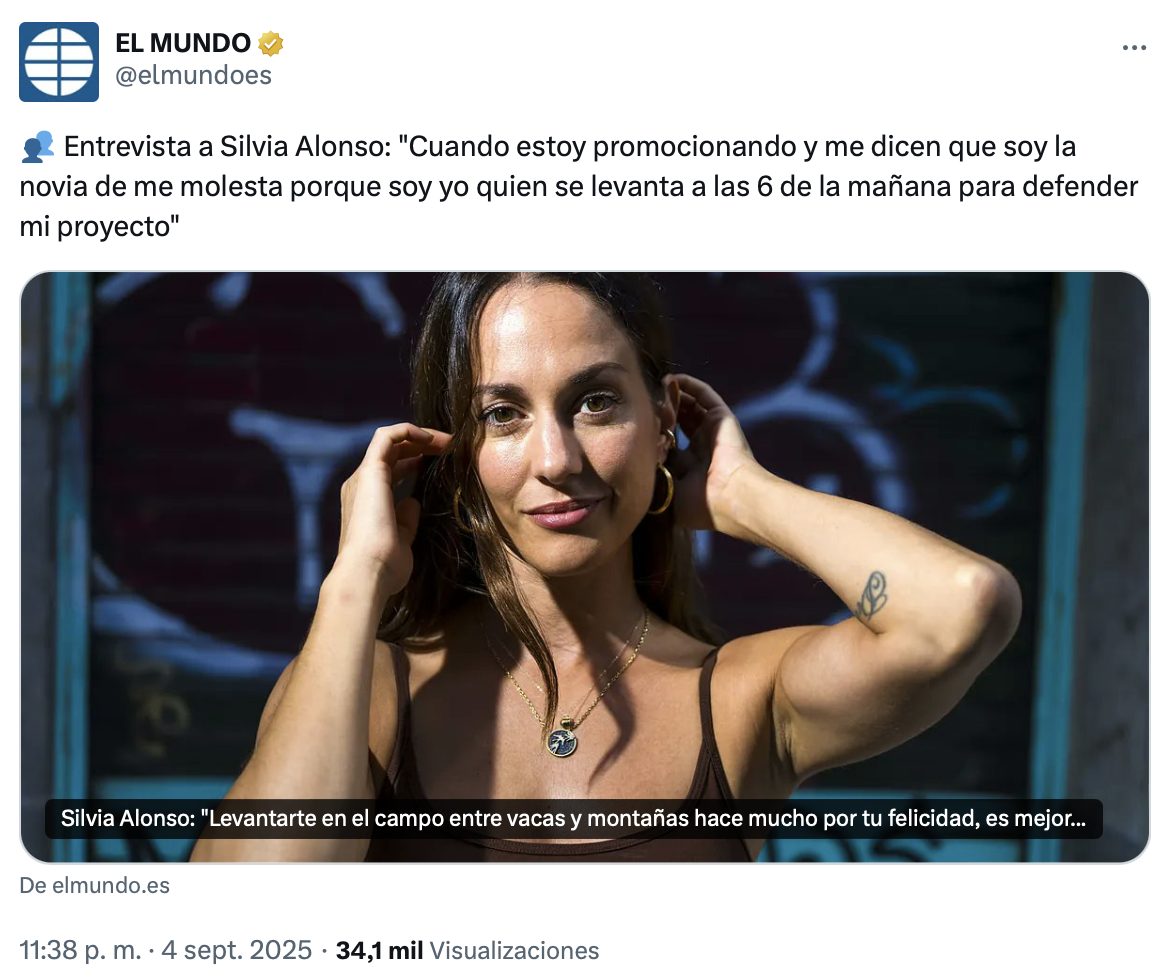Click the tweet text about Silvia Alonso interview
Screen dimensions: 1172x980
tap(579, 186)
